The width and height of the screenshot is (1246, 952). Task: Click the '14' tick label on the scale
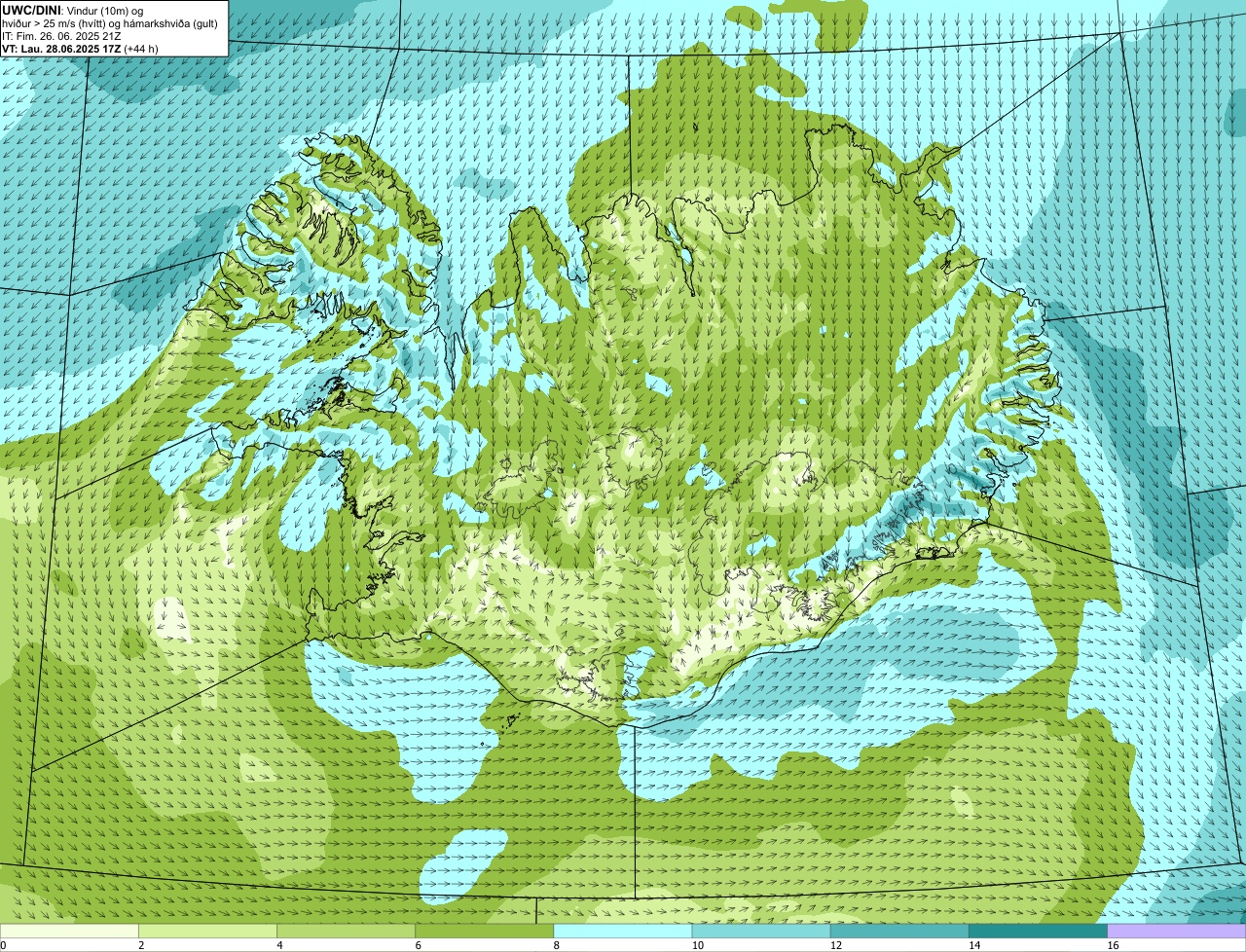pyautogui.click(x=974, y=945)
